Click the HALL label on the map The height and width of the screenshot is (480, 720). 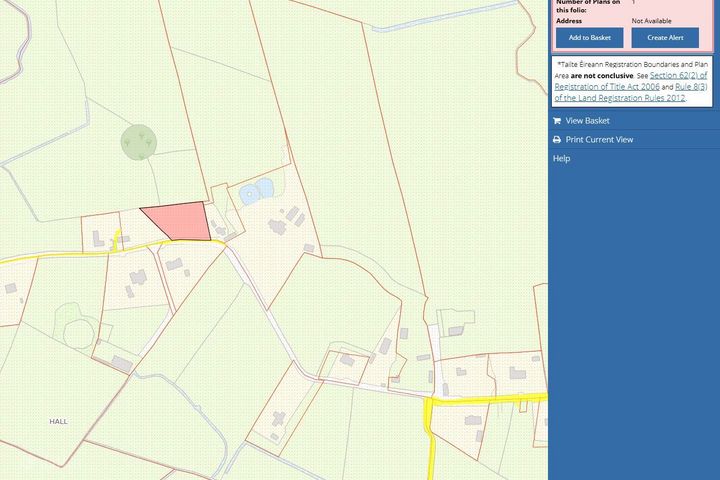(58, 421)
